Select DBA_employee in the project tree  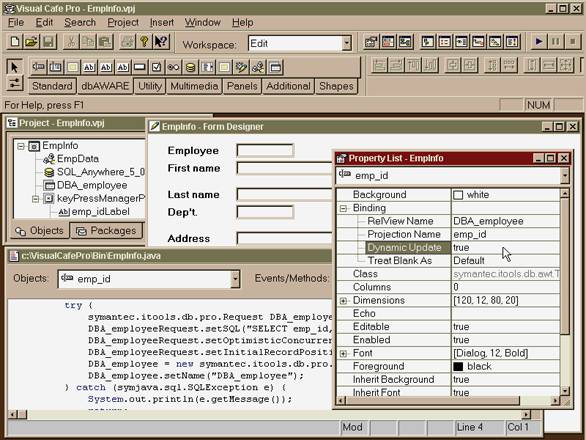coord(86,185)
